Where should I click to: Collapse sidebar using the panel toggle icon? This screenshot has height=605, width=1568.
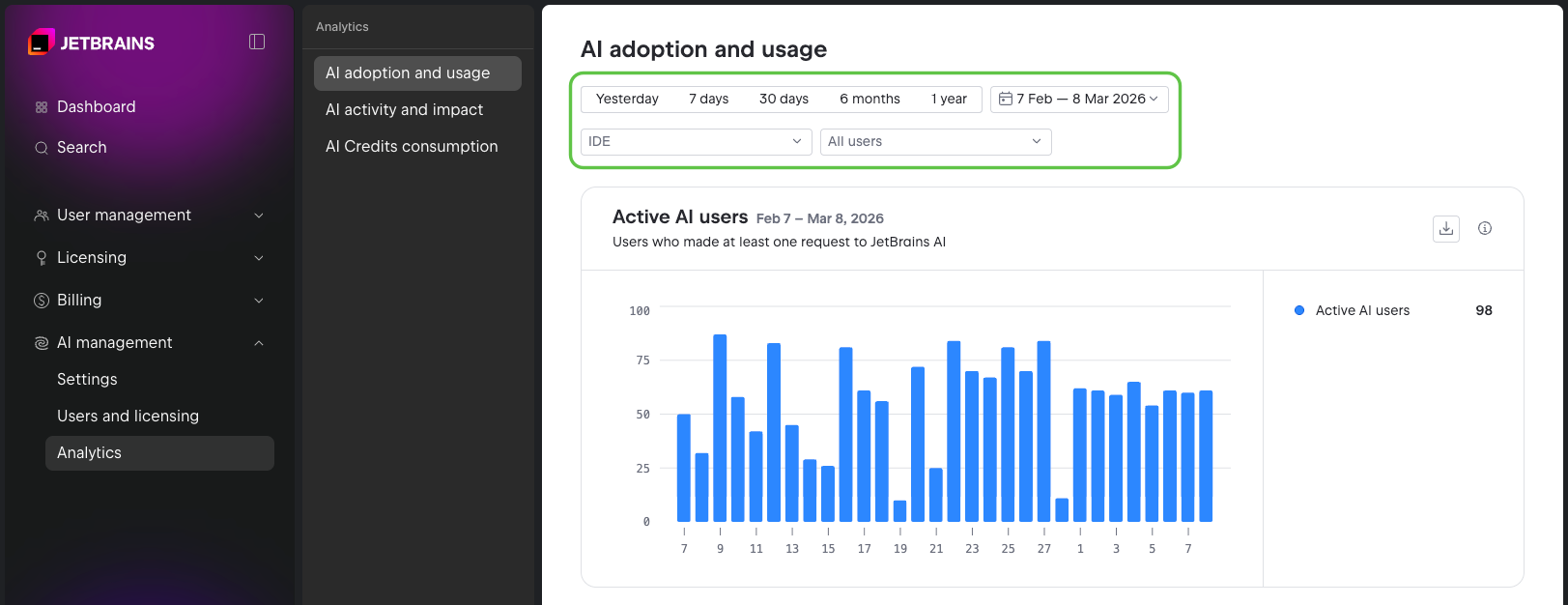click(x=257, y=42)
